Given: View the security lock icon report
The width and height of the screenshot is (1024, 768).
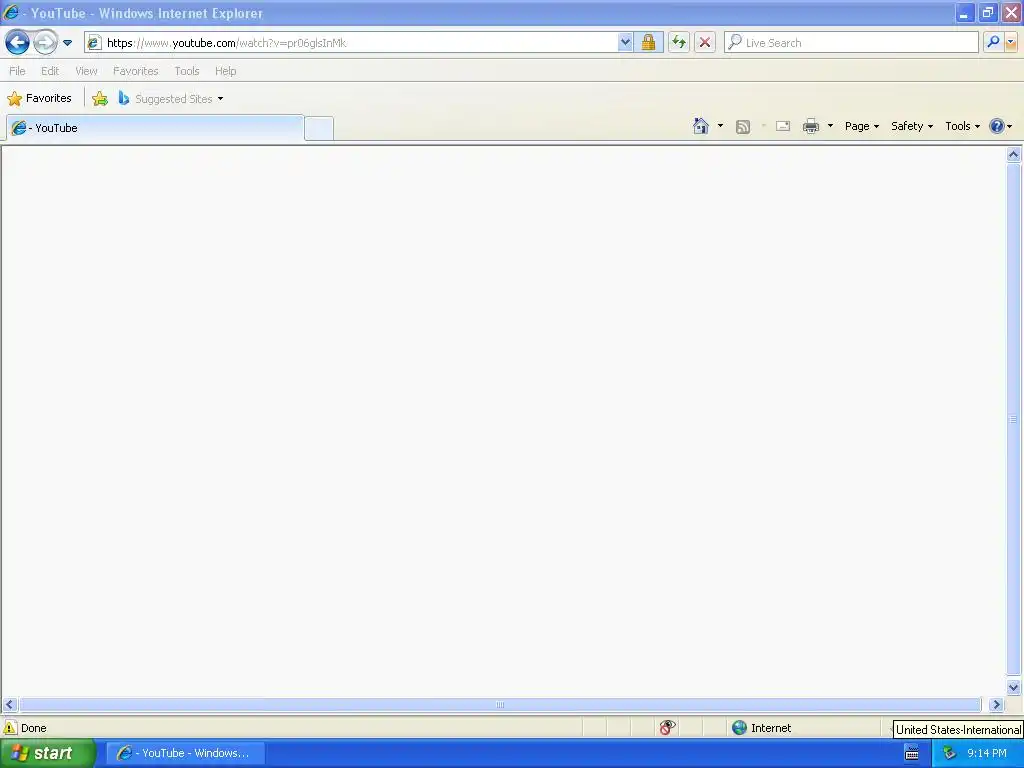Looking at the screenshot, I should 648,43.
